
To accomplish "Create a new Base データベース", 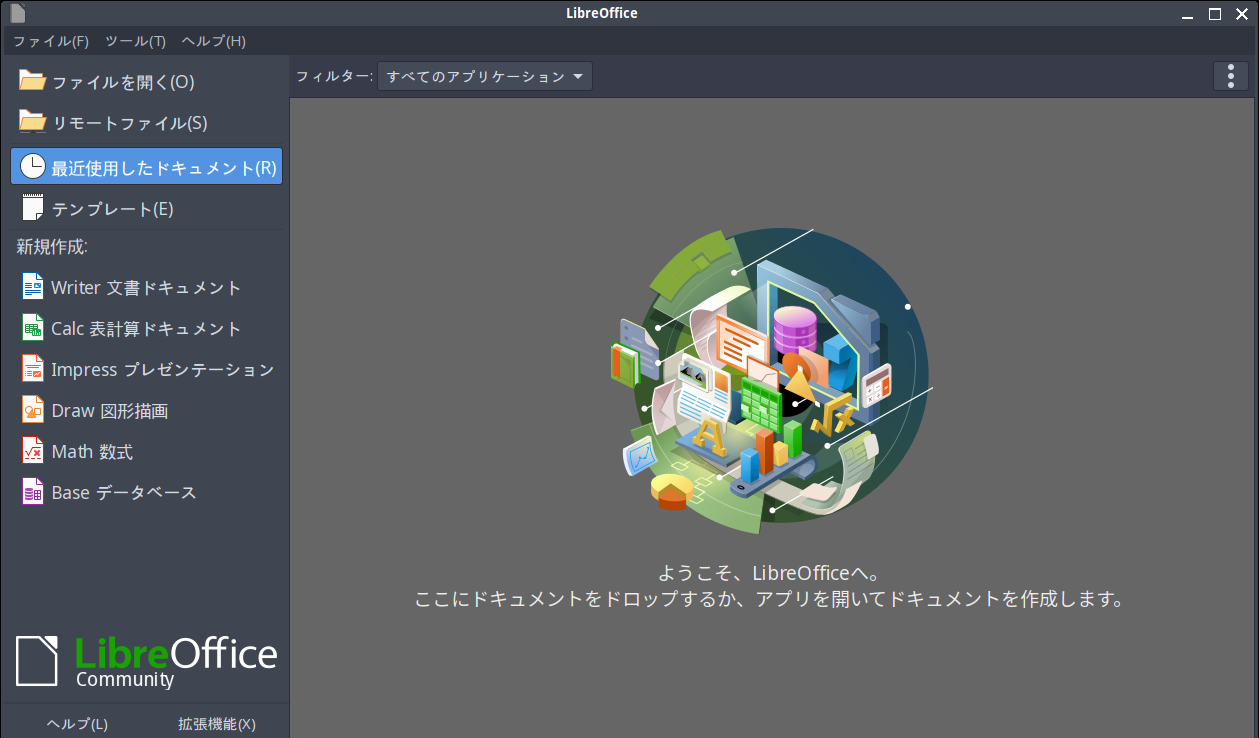I will 146,492.
